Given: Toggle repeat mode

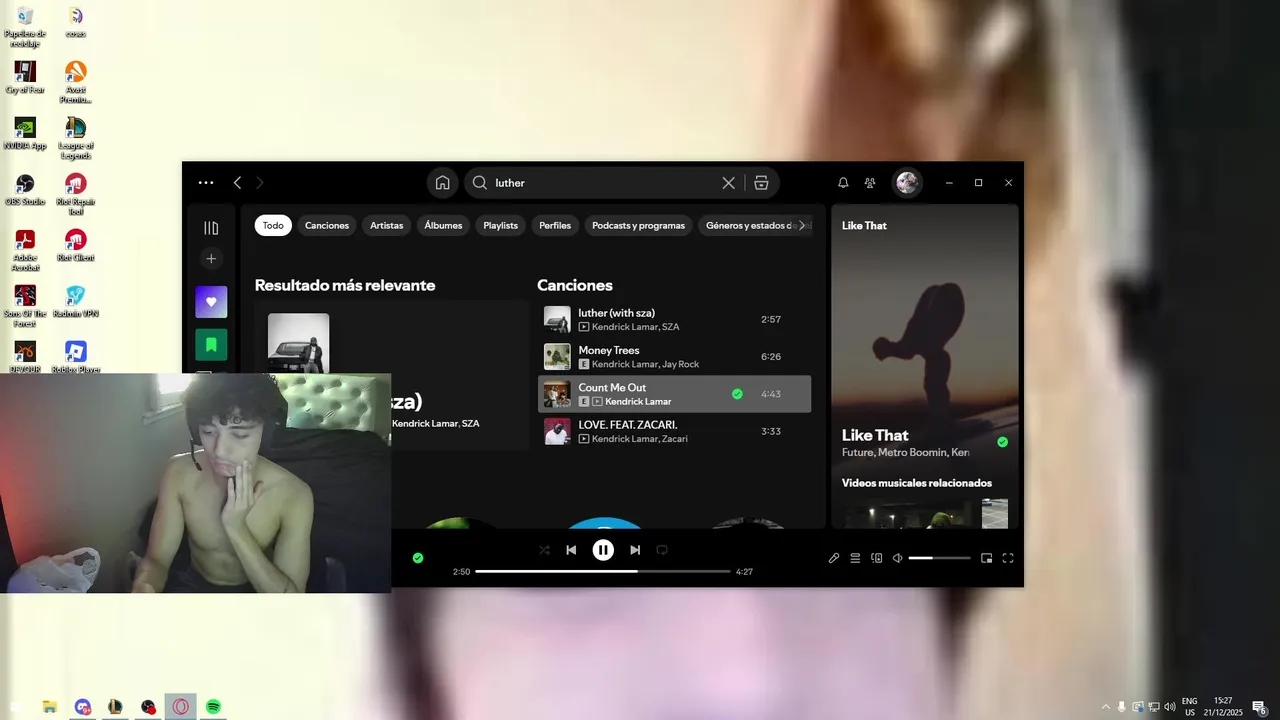Looking at the screenshot, I should [662, 550].
